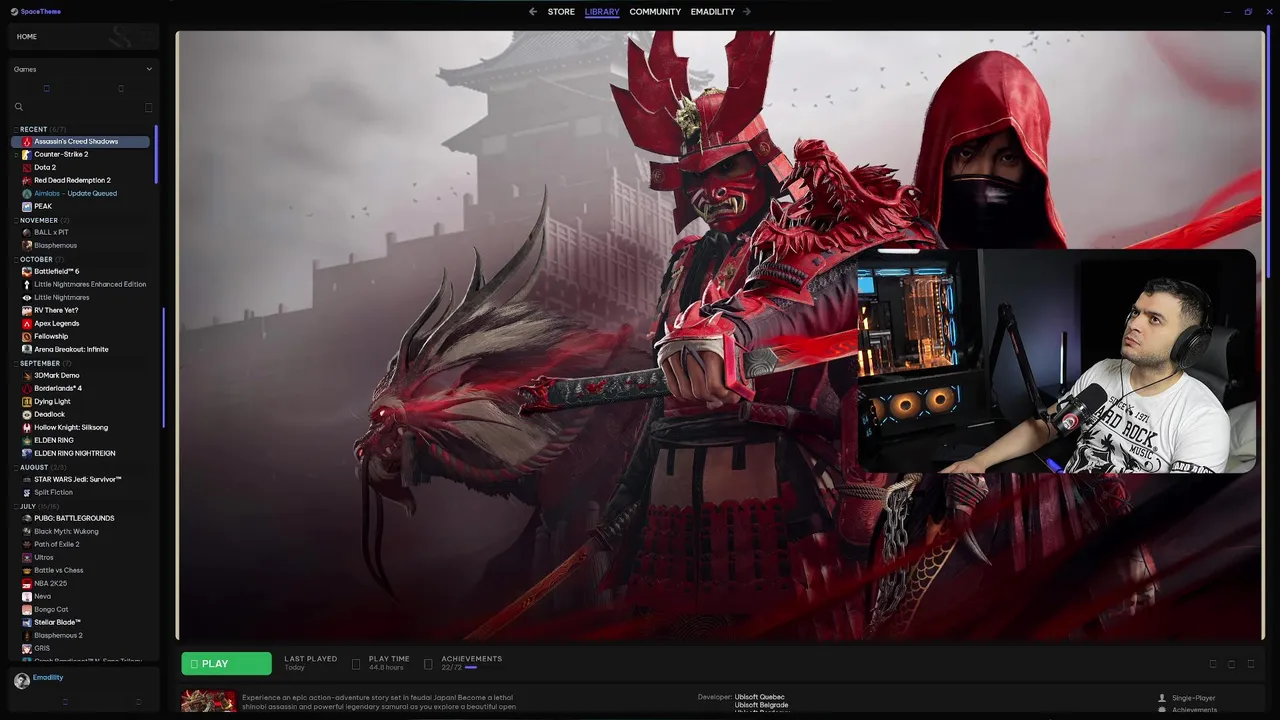The image size is (1280, 720).
Task: Click the PUBG: BATTLEGROUNDS icon
Action: click(27, 519)
